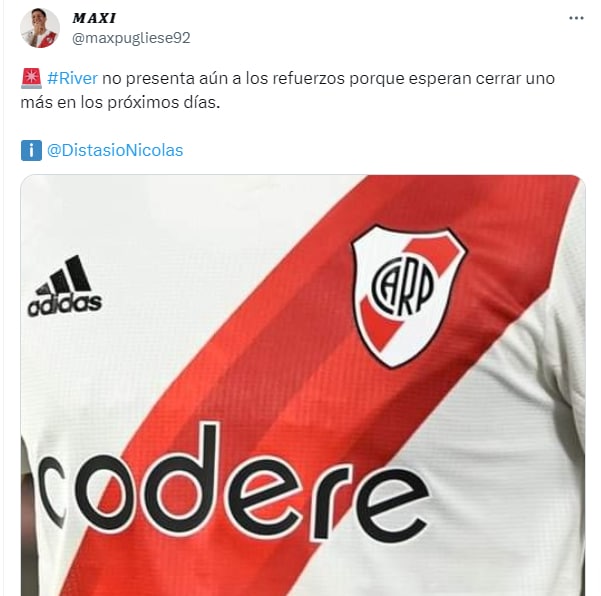Open the #River hashtag link
The image size is (601, 596).
click(72, 78)
